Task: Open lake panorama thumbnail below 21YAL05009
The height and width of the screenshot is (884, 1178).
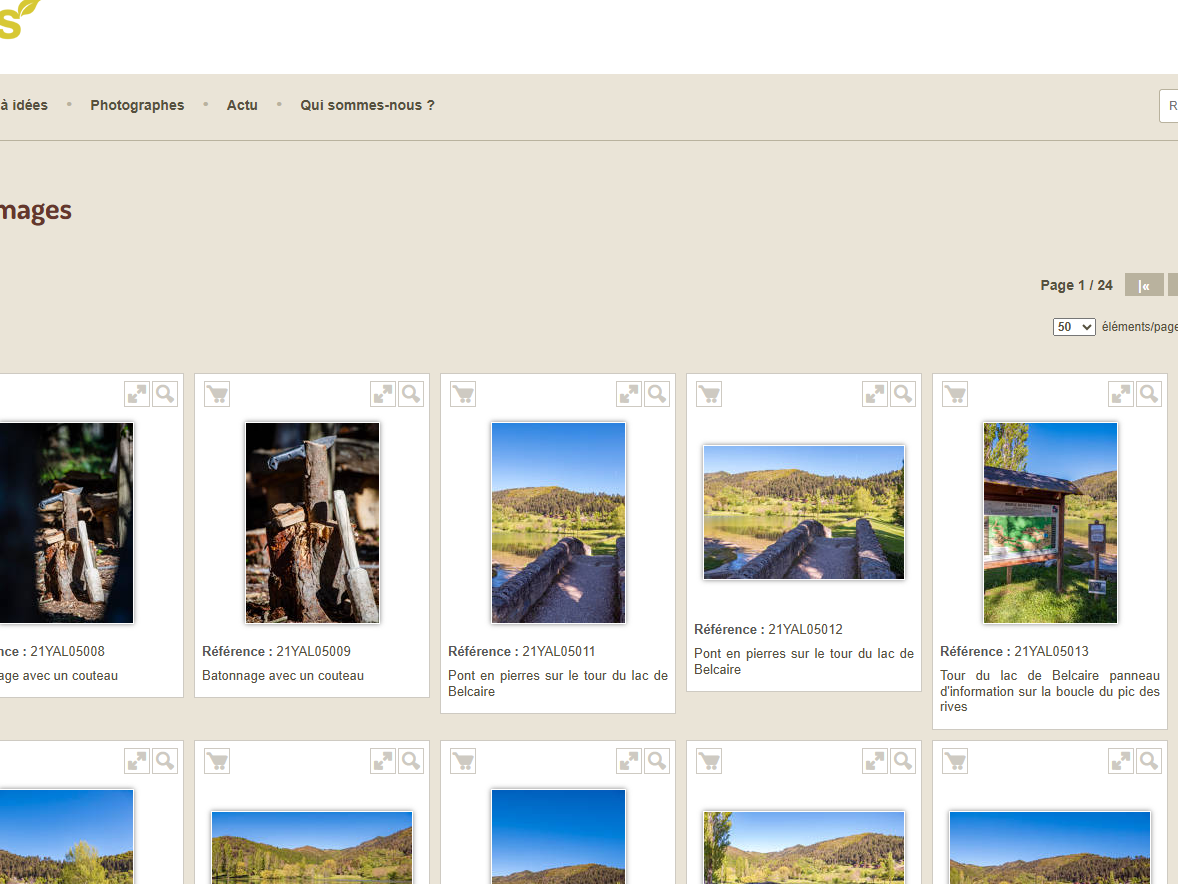Action: 312,847
